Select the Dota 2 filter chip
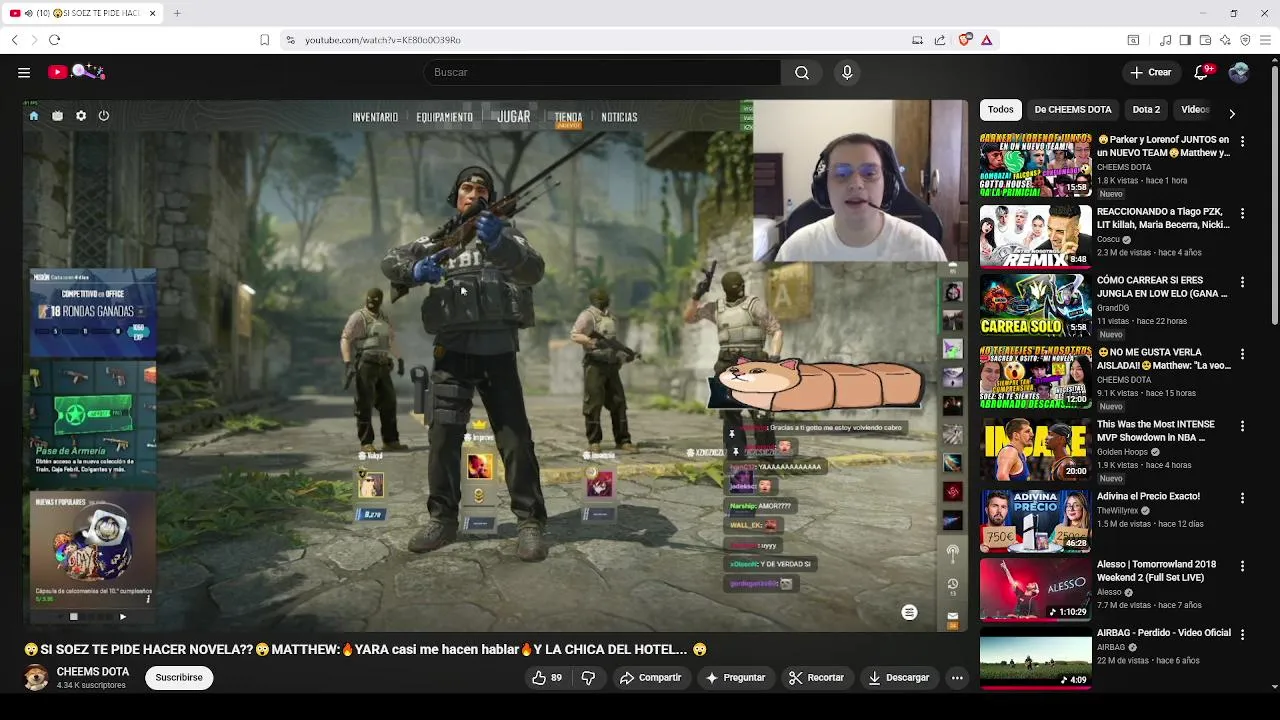This screenshot has width=1280, height=720. click(x=1146, y=110)
